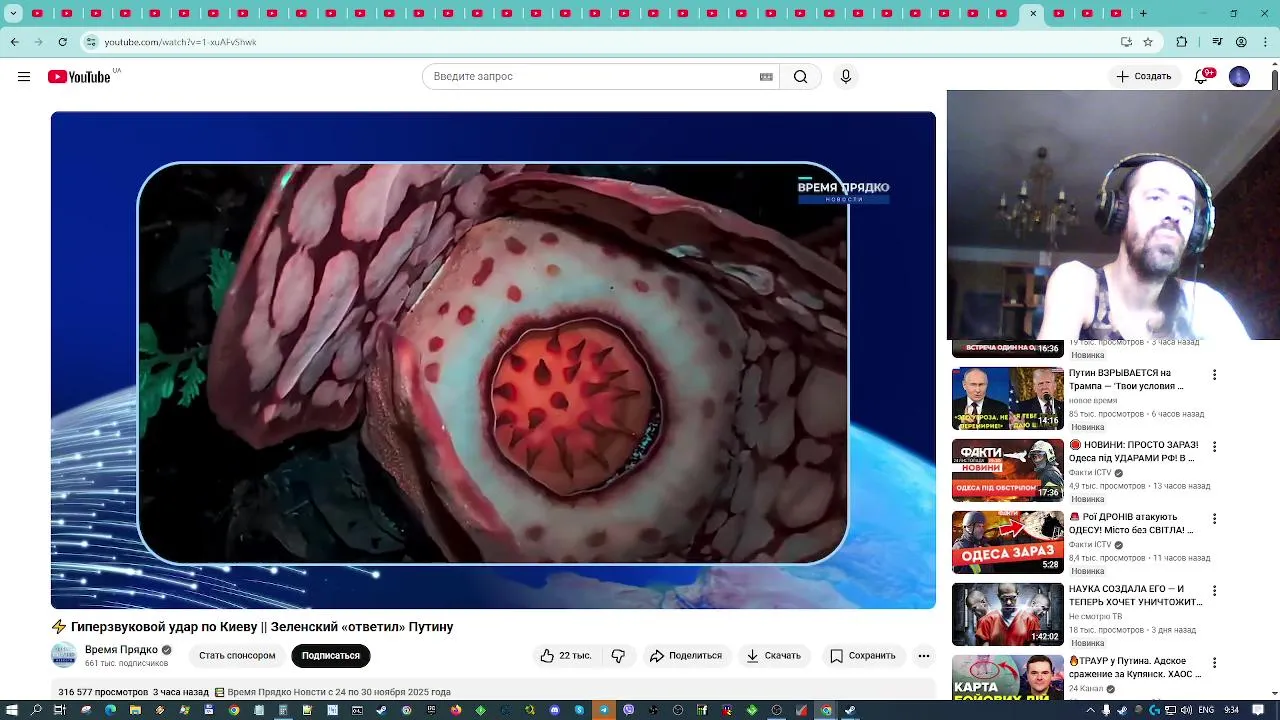The image size is (1280, 720).
Task: Click the browser back arrow
Action: (x=14, y=42)
